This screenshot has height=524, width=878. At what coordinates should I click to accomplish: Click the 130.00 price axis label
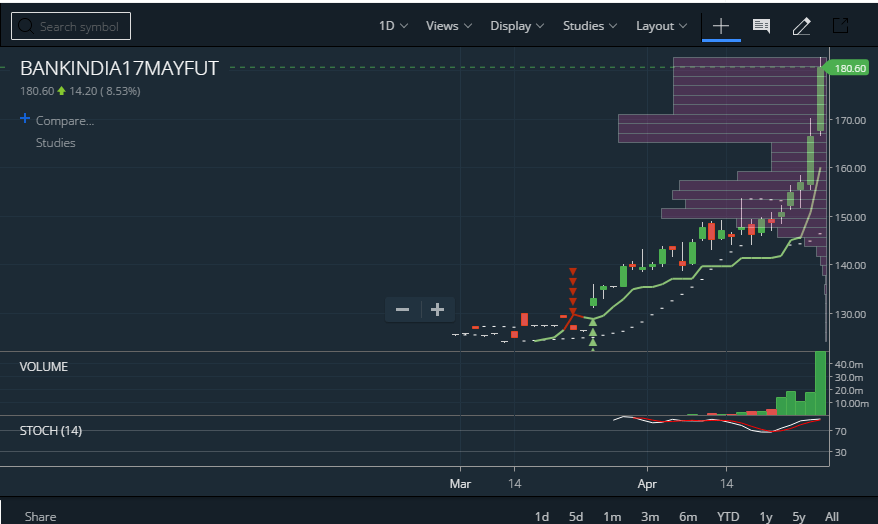[x=850, y=314]
